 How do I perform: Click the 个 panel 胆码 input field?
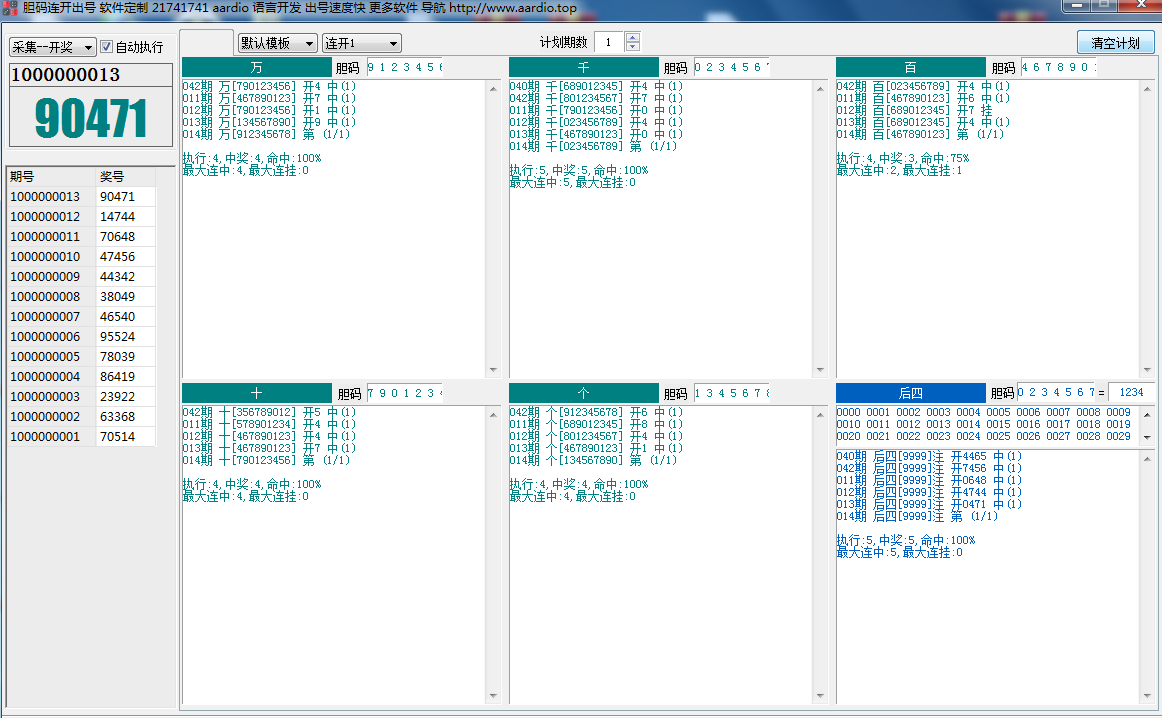click(x=731, y=393)
